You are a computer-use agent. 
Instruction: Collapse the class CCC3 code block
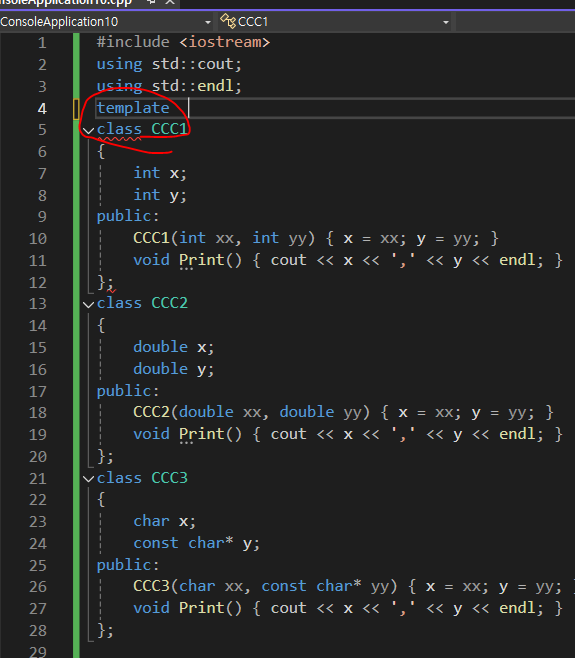(88, 479)
